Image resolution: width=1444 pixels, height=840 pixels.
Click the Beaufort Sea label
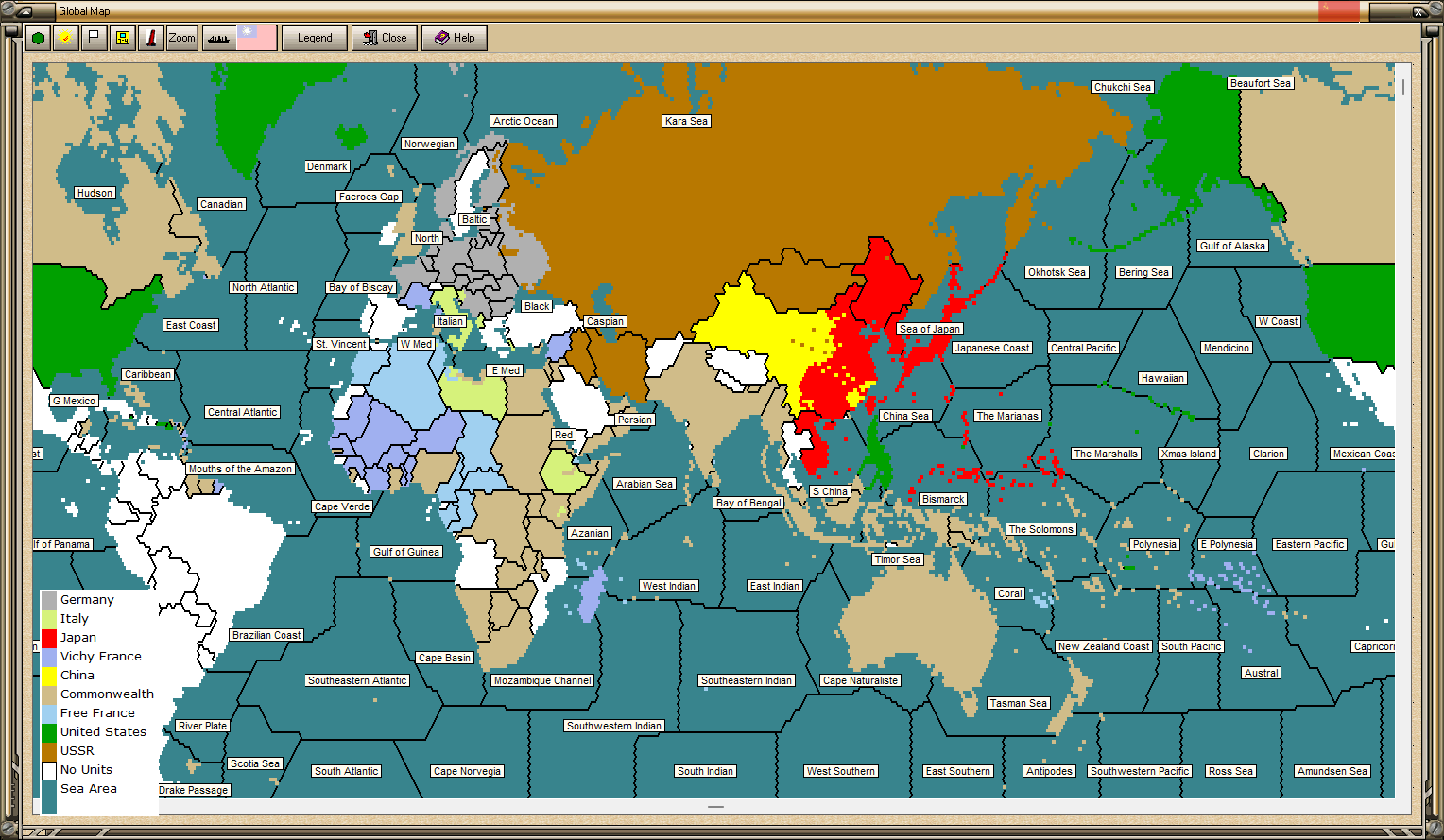click(1261, 83)
